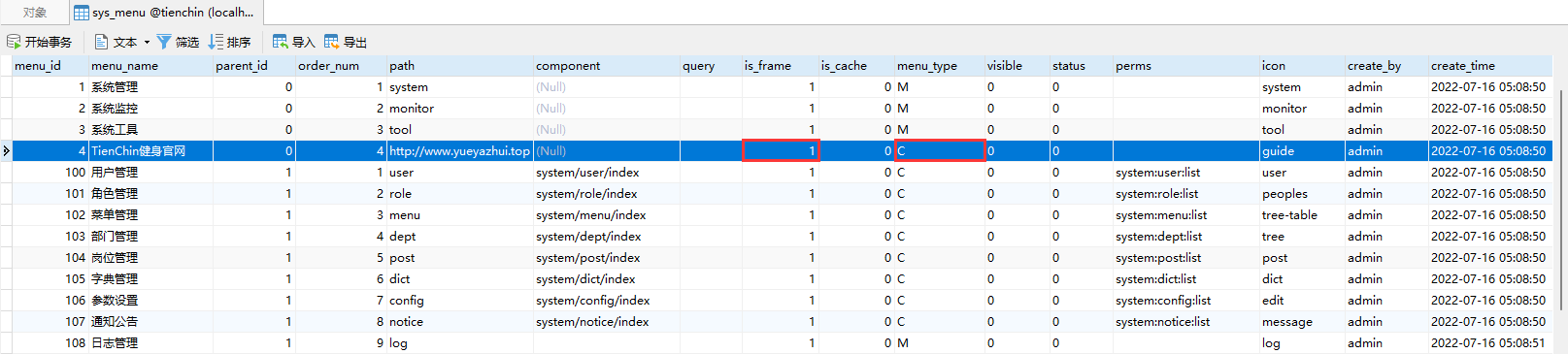Click the component cell 'system/role/index'

click(607, 194)
